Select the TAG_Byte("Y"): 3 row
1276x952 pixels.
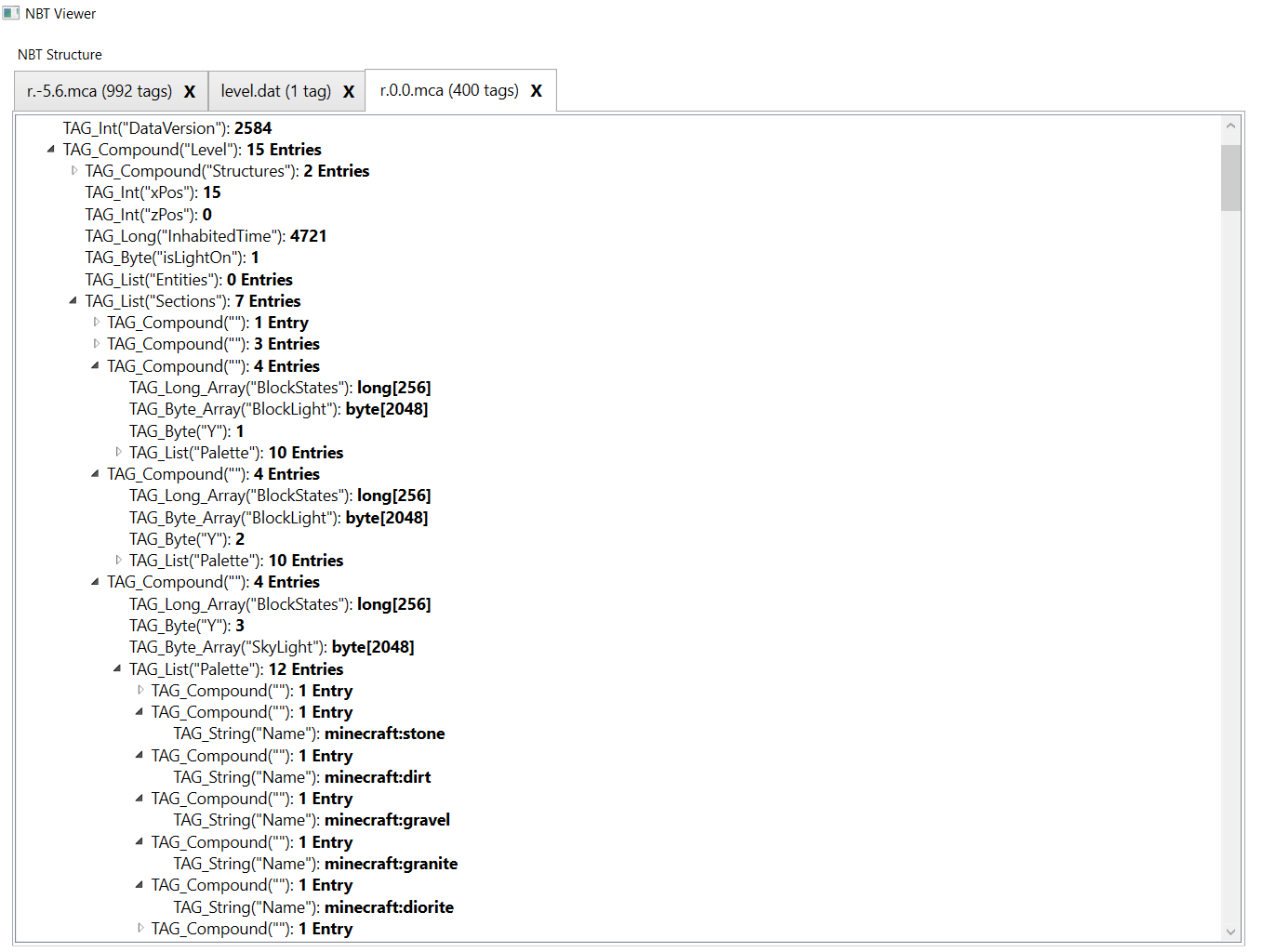coord(187,626)
